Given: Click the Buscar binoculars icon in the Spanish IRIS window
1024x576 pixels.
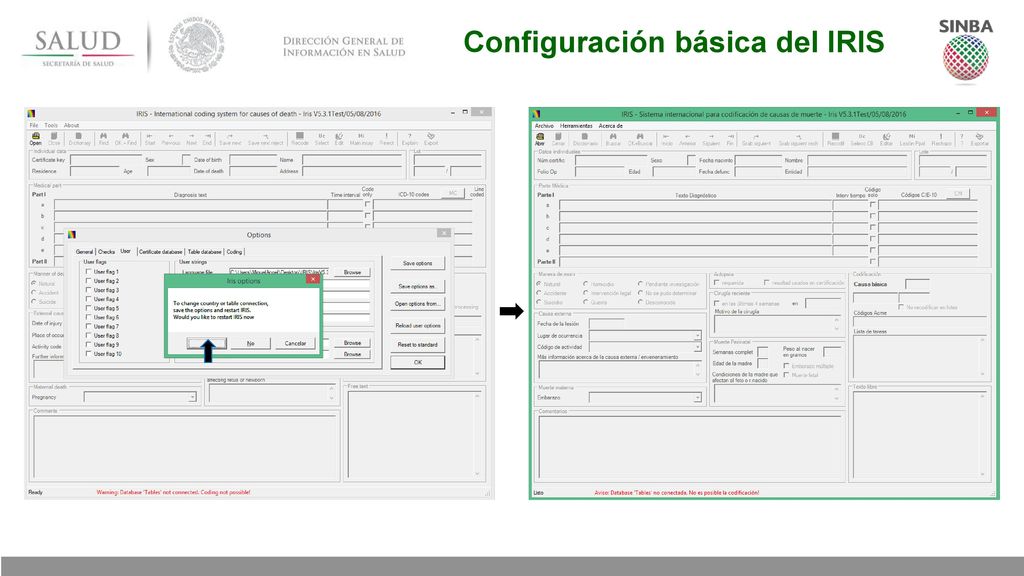Looking at the screenshot, I should click(613, 139).
